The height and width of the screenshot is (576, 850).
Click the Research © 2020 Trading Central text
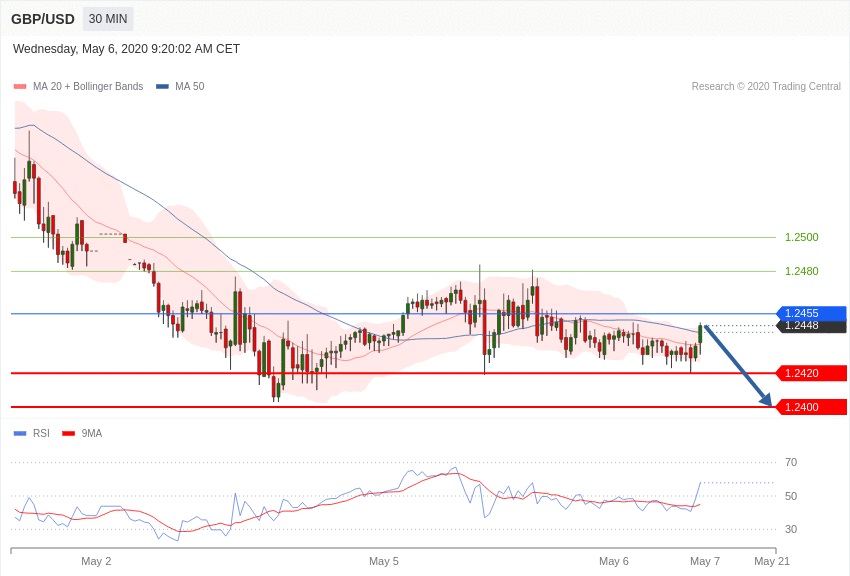tap(766, 87)
